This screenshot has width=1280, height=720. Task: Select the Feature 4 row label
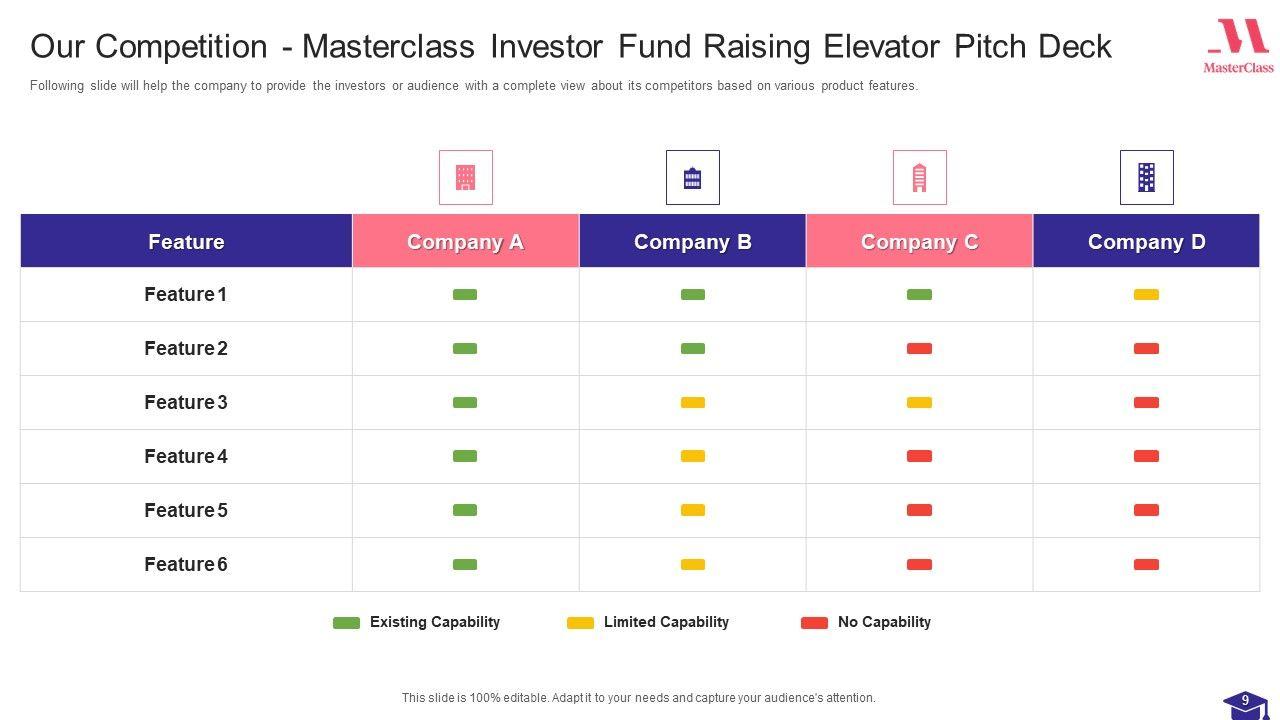(x=186, y=456)
